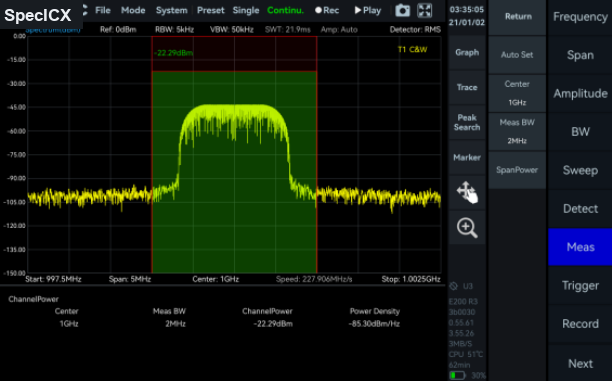Image resolution: width=612 pixels, height=381 pixels.
Task: Click the Center: 1GHz axis label
Action: click(x=215, y=279)
